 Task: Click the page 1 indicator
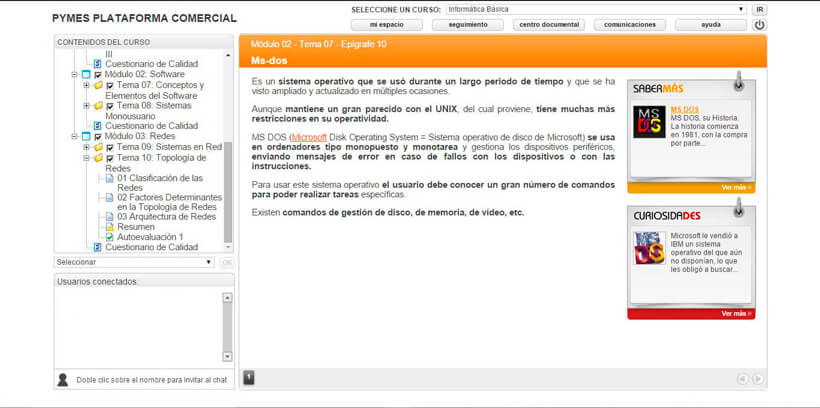tap(249, 378)
